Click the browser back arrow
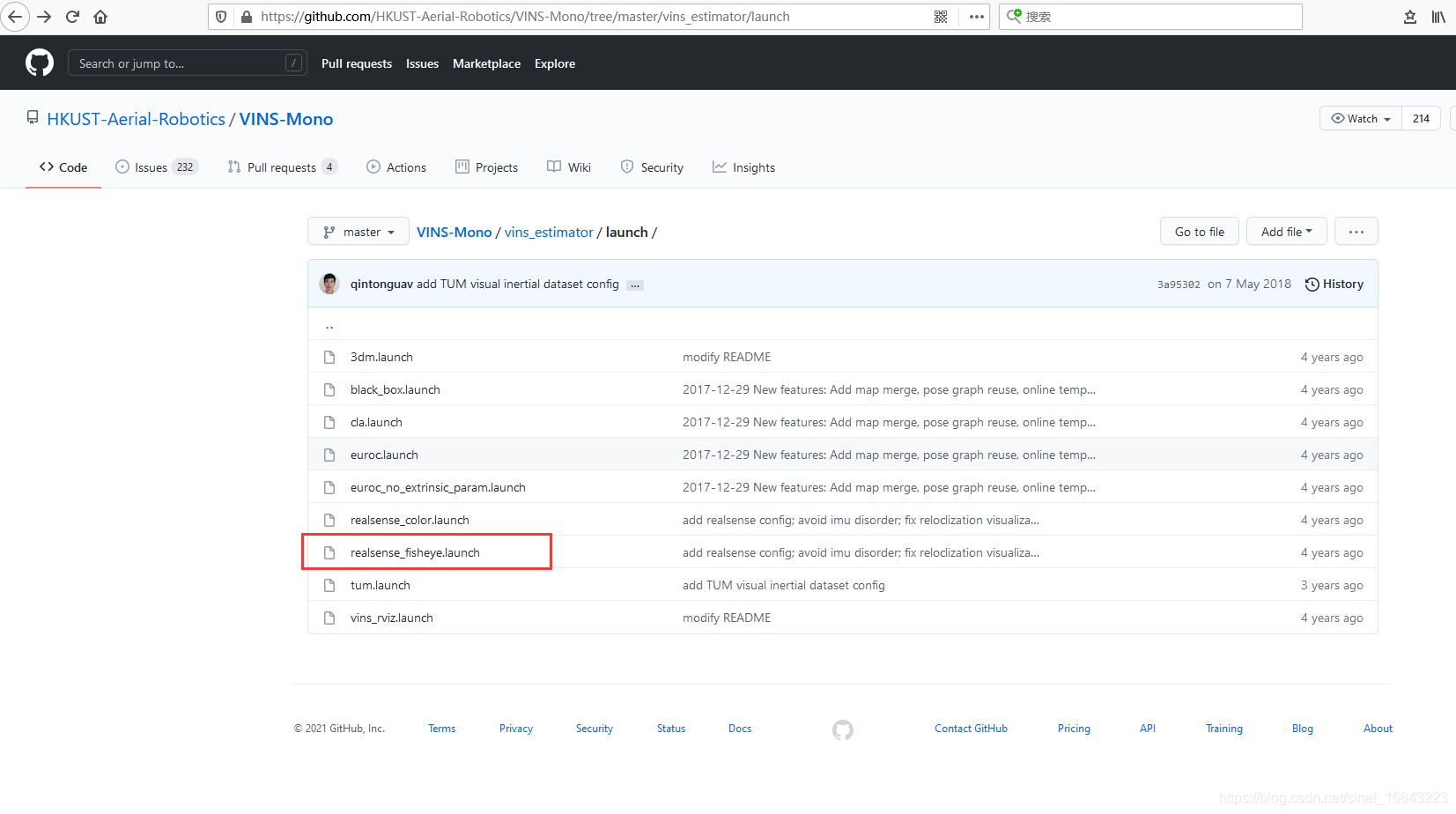 (x=15, y=17)
